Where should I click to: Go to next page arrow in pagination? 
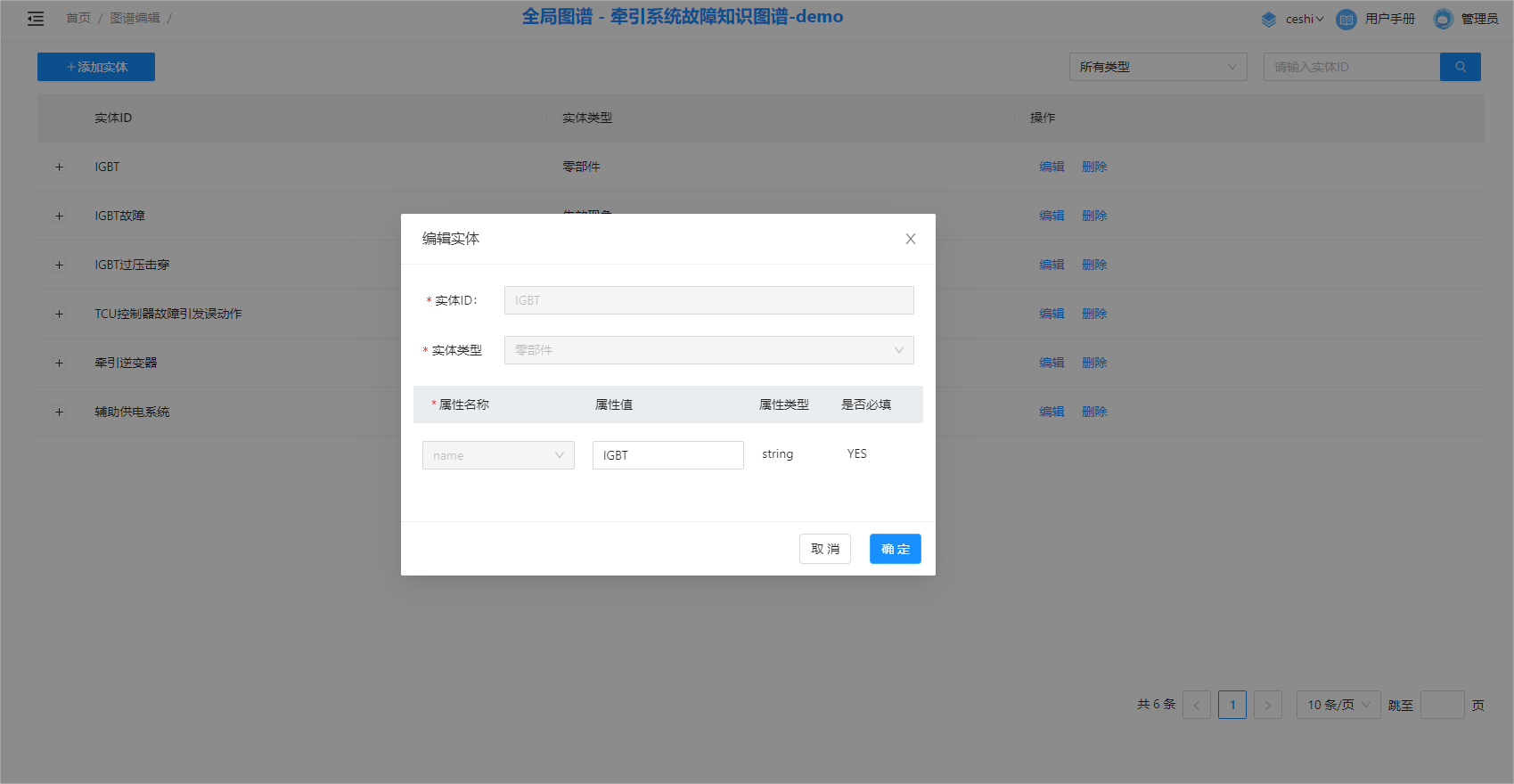(1267, 705)
